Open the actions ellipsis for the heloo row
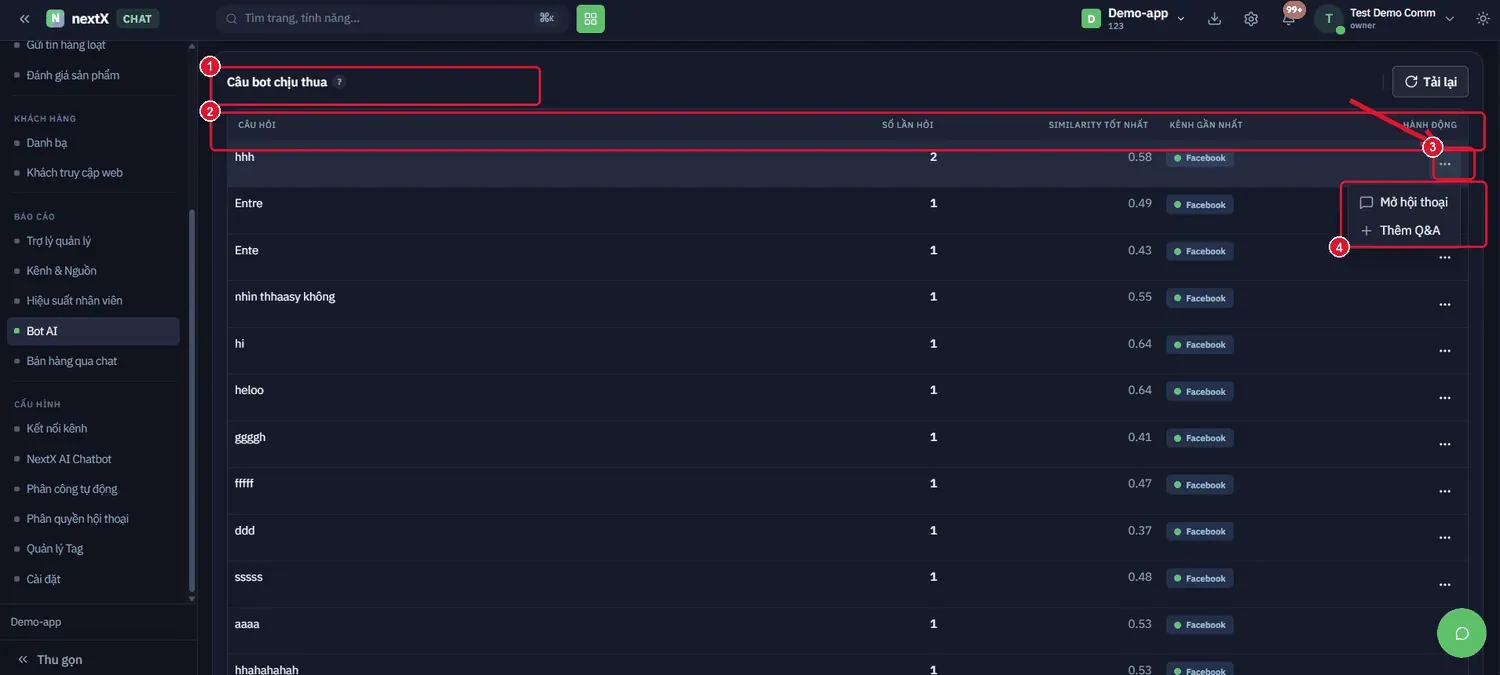1500x675 pixels. tap(1445, 398)
